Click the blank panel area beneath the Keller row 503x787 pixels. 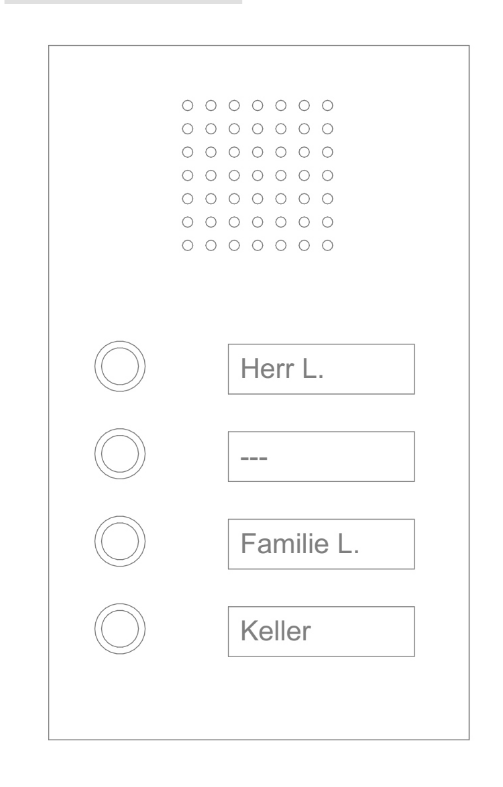click(259, 698)
